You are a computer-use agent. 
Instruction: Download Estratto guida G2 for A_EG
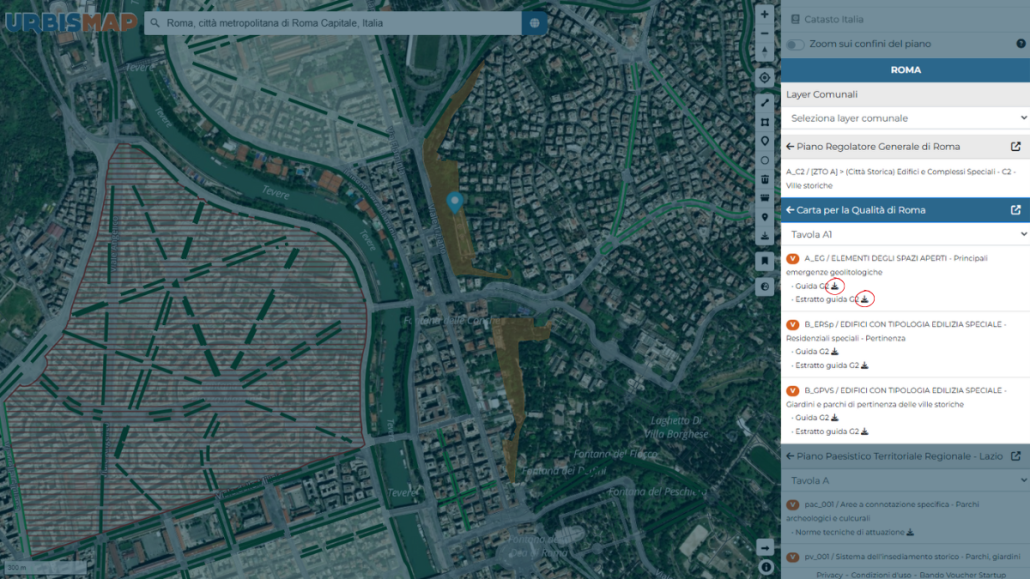[864, 299]
